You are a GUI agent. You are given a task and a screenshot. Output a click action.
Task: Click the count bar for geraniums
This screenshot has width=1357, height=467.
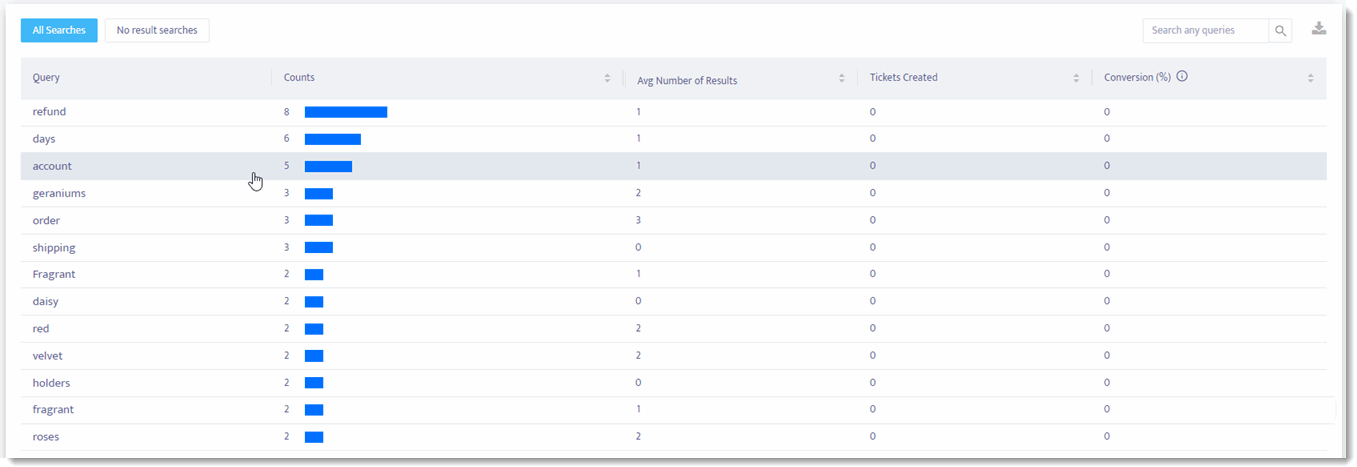[x=319, y=193]
